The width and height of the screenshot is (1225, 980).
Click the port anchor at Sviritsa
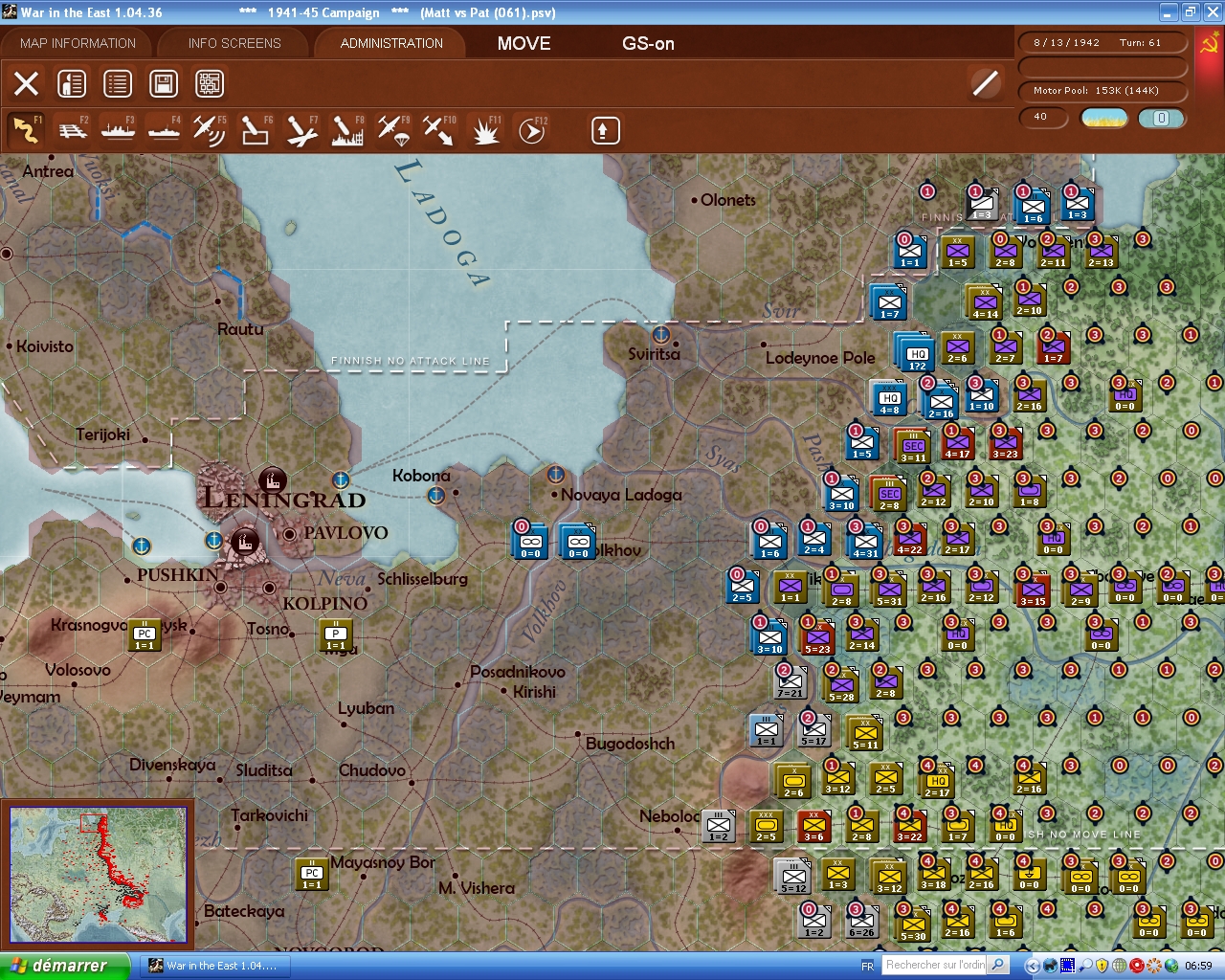coord(660,334)
